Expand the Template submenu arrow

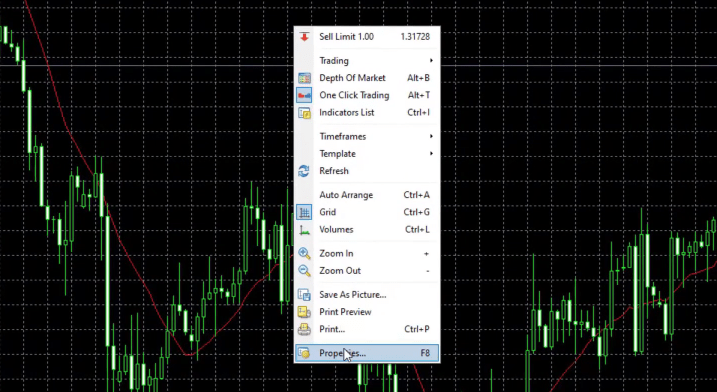point(431,154)
